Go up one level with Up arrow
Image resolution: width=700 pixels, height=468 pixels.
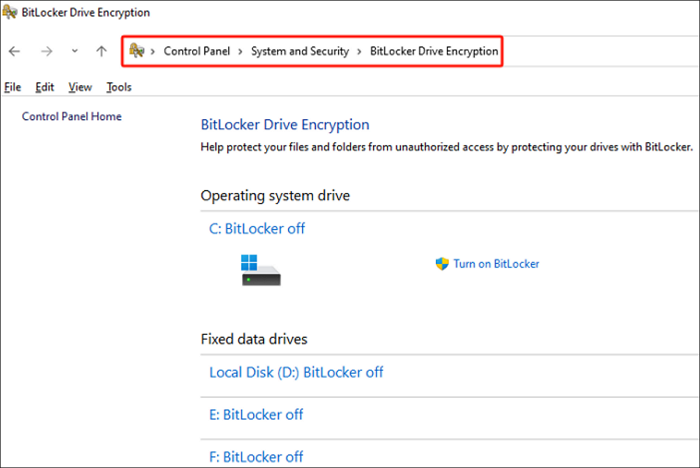coord(101,51)
